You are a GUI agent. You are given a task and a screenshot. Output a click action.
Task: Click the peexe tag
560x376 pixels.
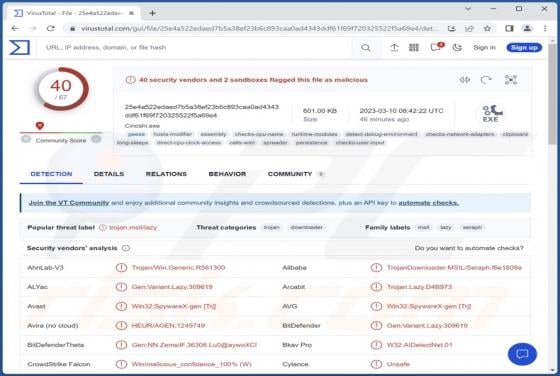click(136, 134)
